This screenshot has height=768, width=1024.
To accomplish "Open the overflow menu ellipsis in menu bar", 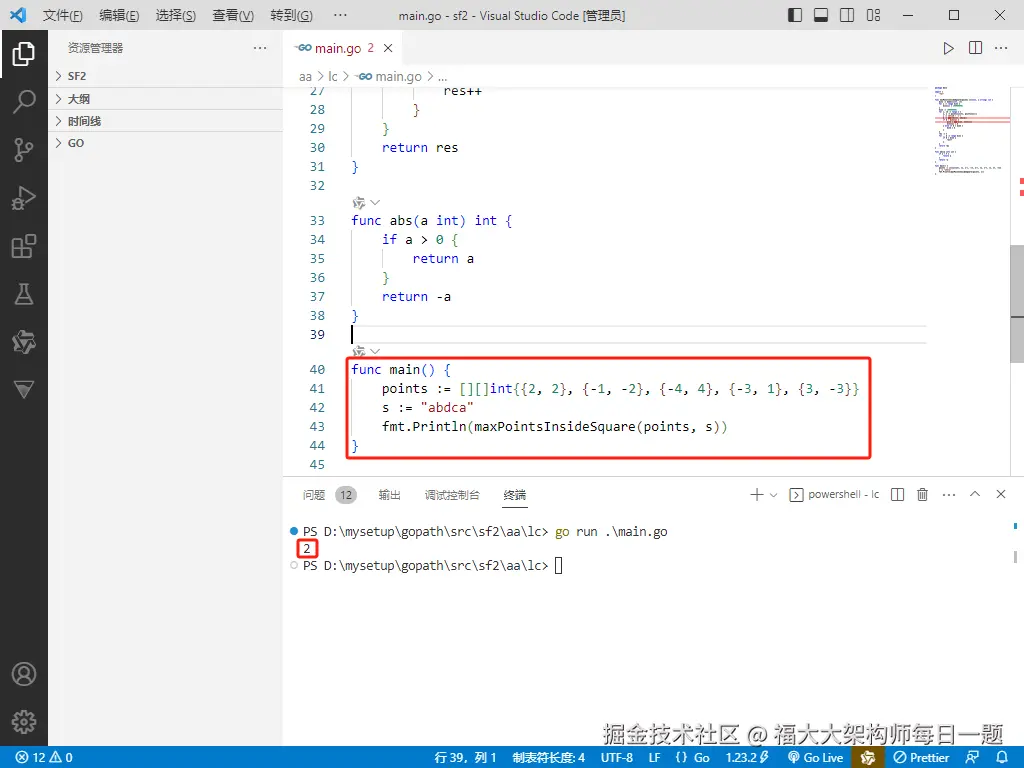I will click(x=340, y=15).
